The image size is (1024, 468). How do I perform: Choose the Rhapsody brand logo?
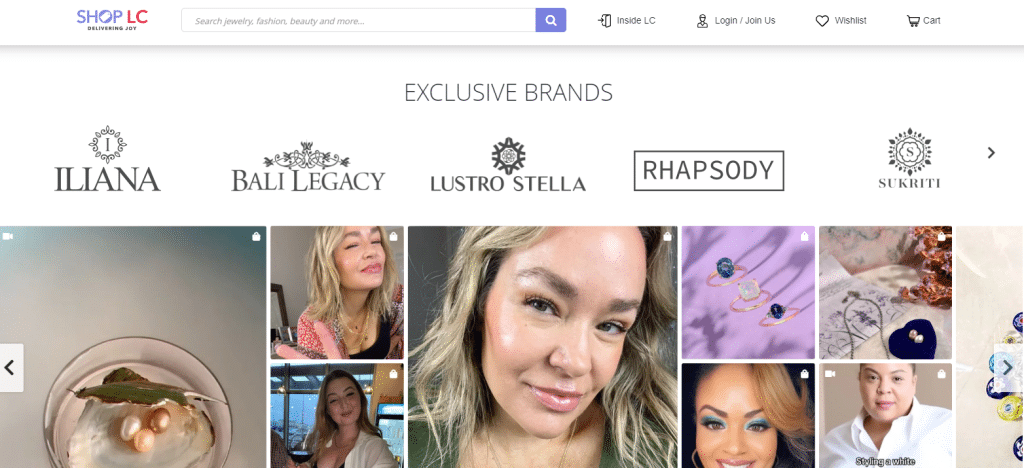coord(709,171)
